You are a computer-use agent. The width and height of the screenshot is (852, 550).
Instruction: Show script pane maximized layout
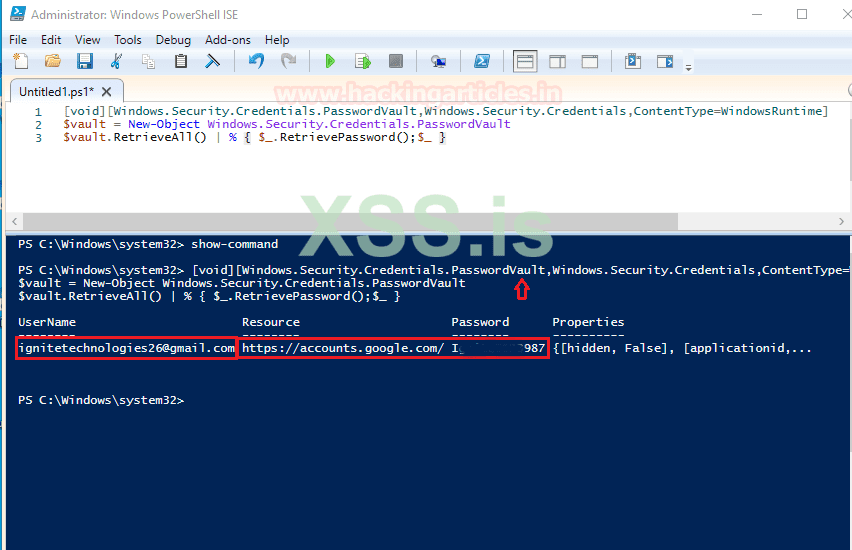click(590, 61)
